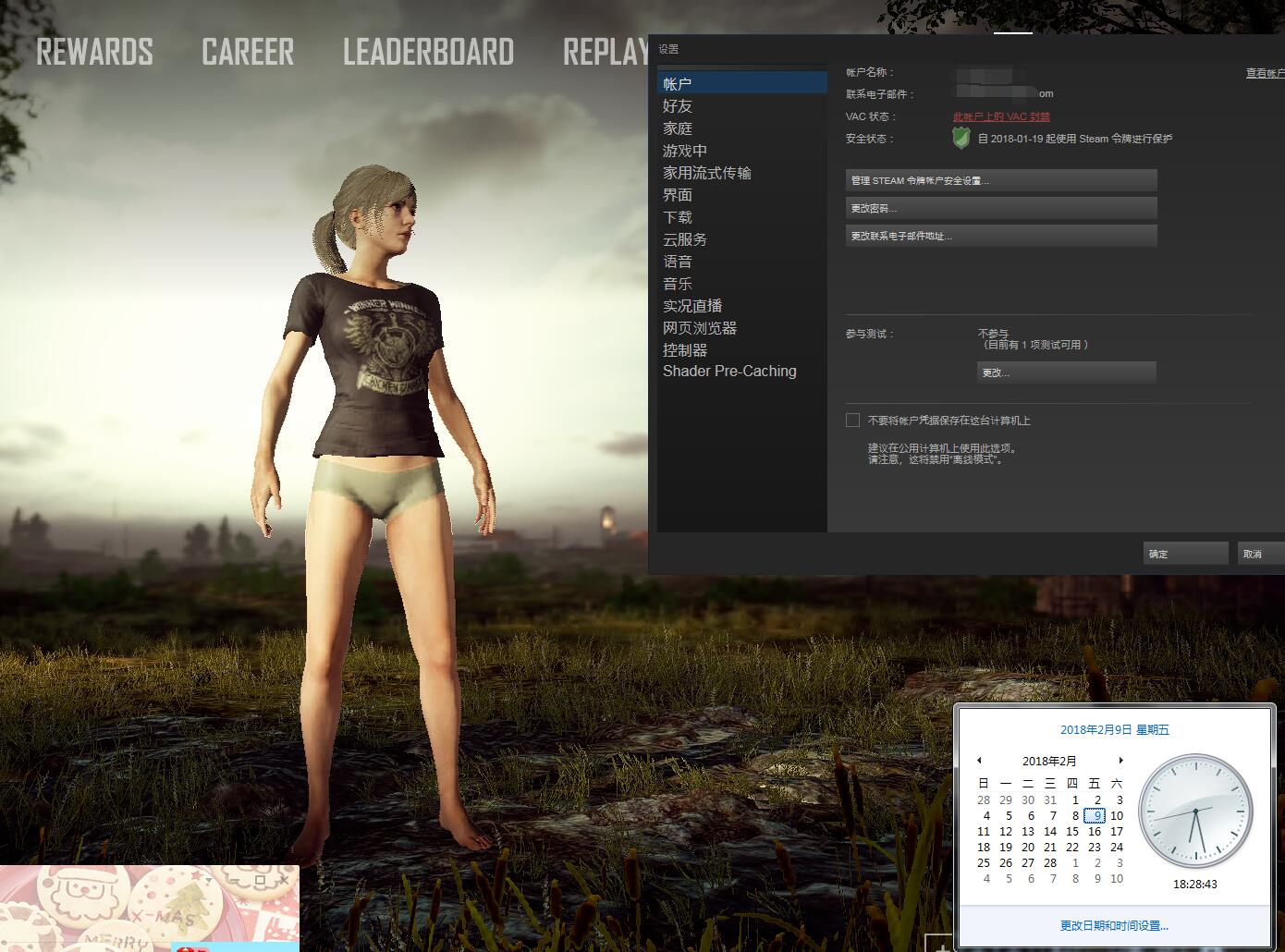Viewport: 1285px width, 952px height.
Task: Select the 界面 settings category
Action: click(x=742, y=195)
